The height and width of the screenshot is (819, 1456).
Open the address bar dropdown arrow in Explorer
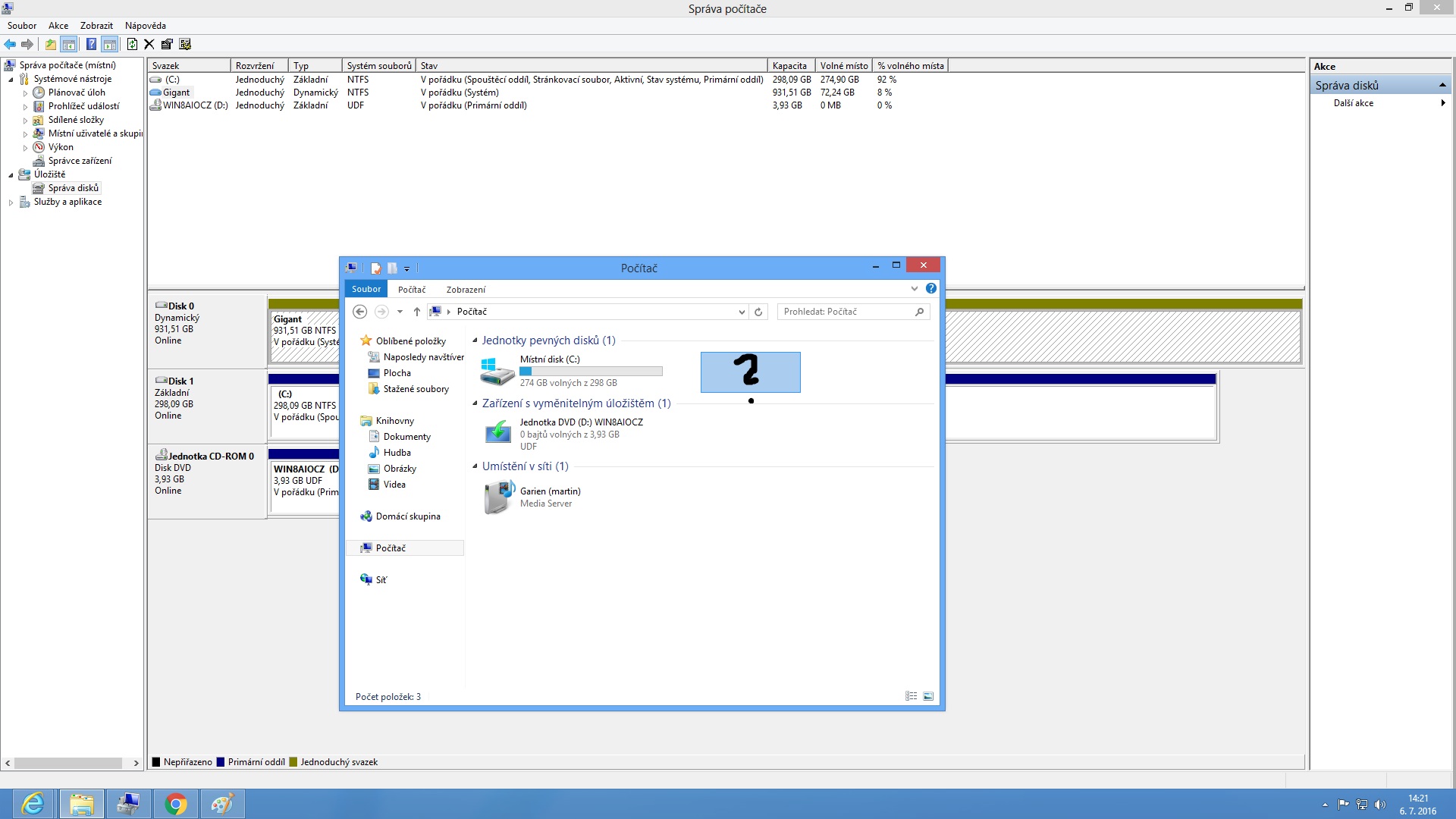point(742,312)
